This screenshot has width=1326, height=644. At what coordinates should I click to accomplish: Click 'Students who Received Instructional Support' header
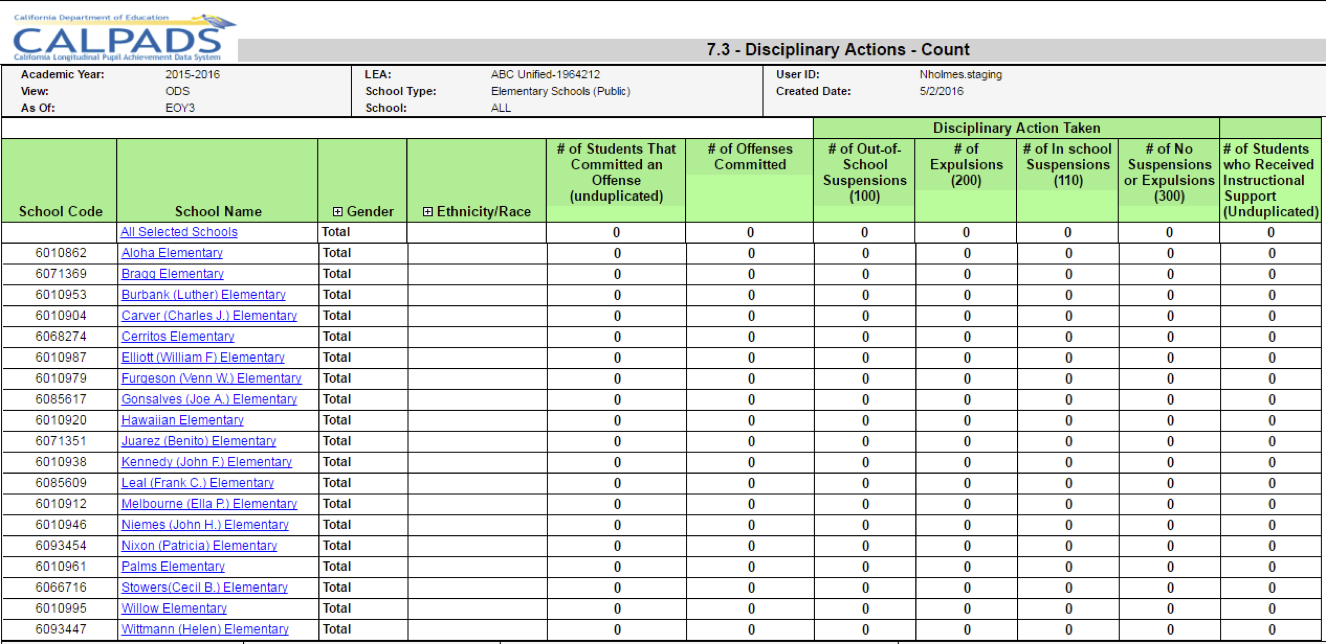point(1271,180)
